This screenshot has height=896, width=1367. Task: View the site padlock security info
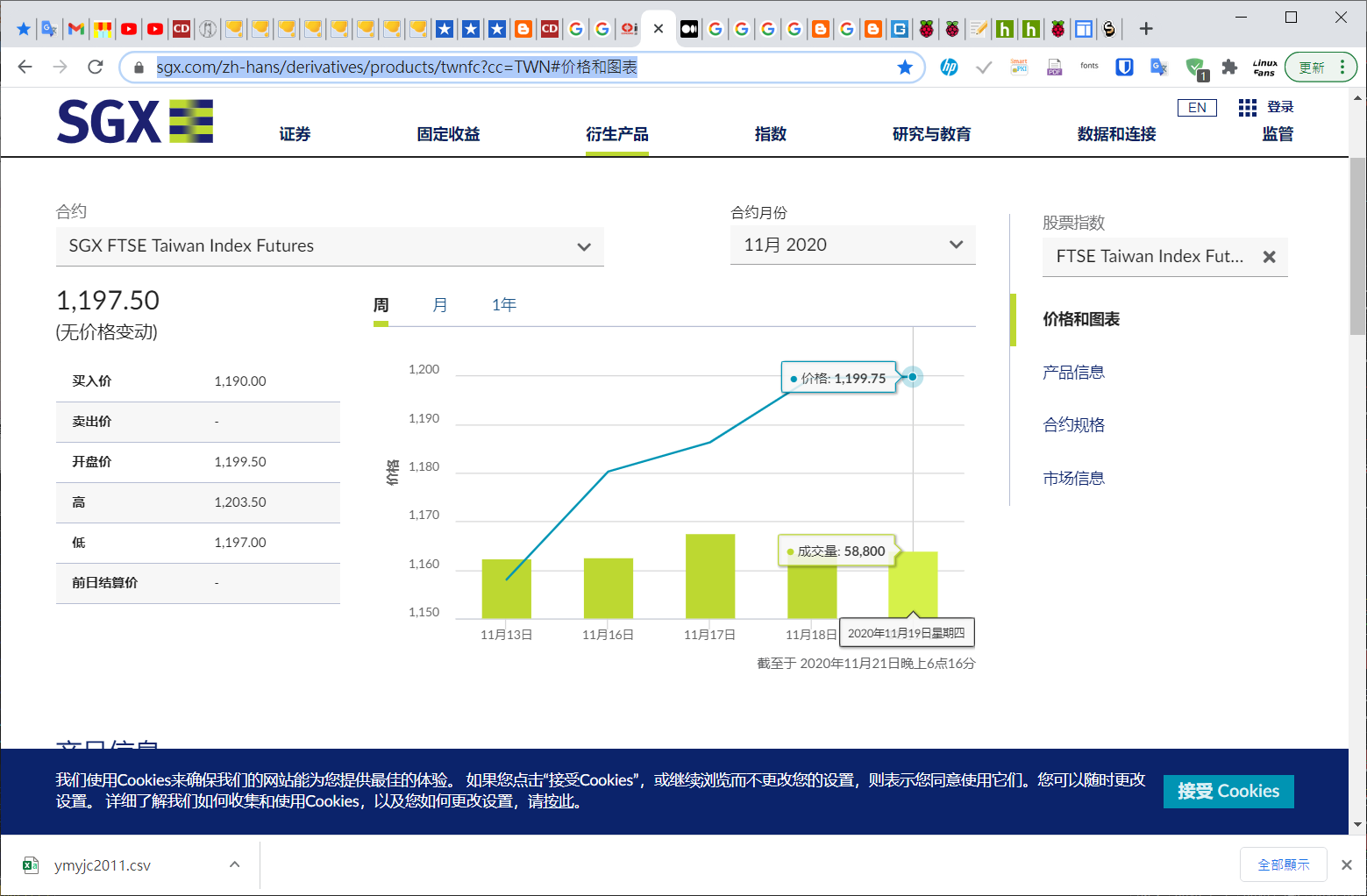point(139,68)
